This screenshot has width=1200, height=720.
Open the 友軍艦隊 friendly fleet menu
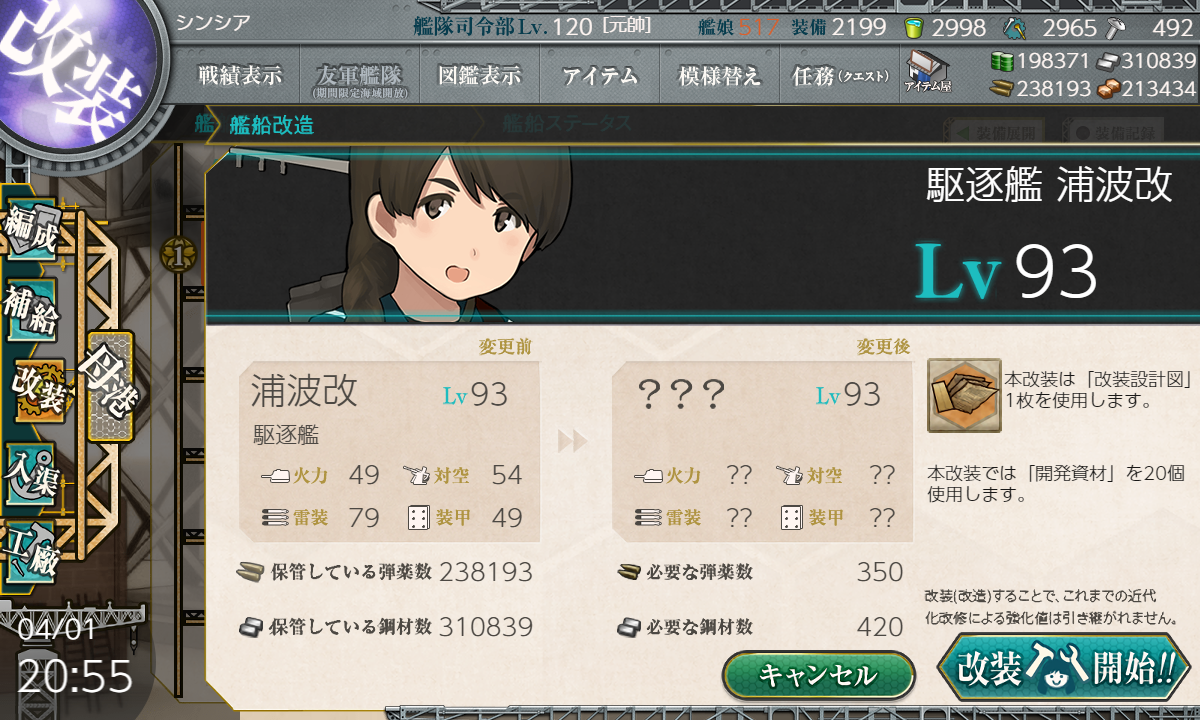pyautogui.click(x=359, y=75)
